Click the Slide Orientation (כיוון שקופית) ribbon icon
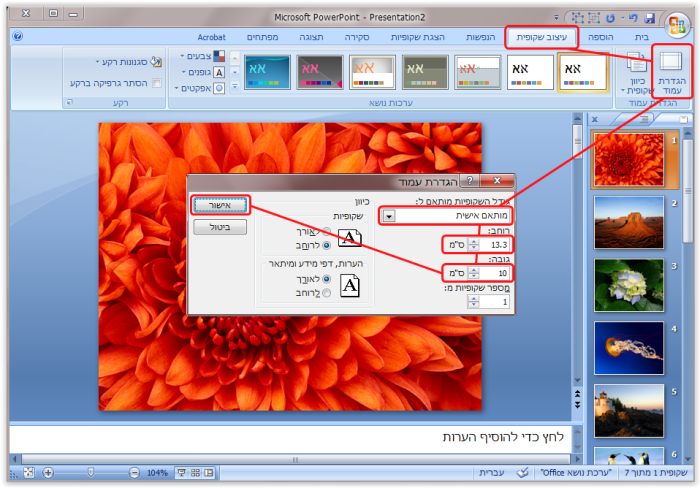700x488 pixels. 636,72
